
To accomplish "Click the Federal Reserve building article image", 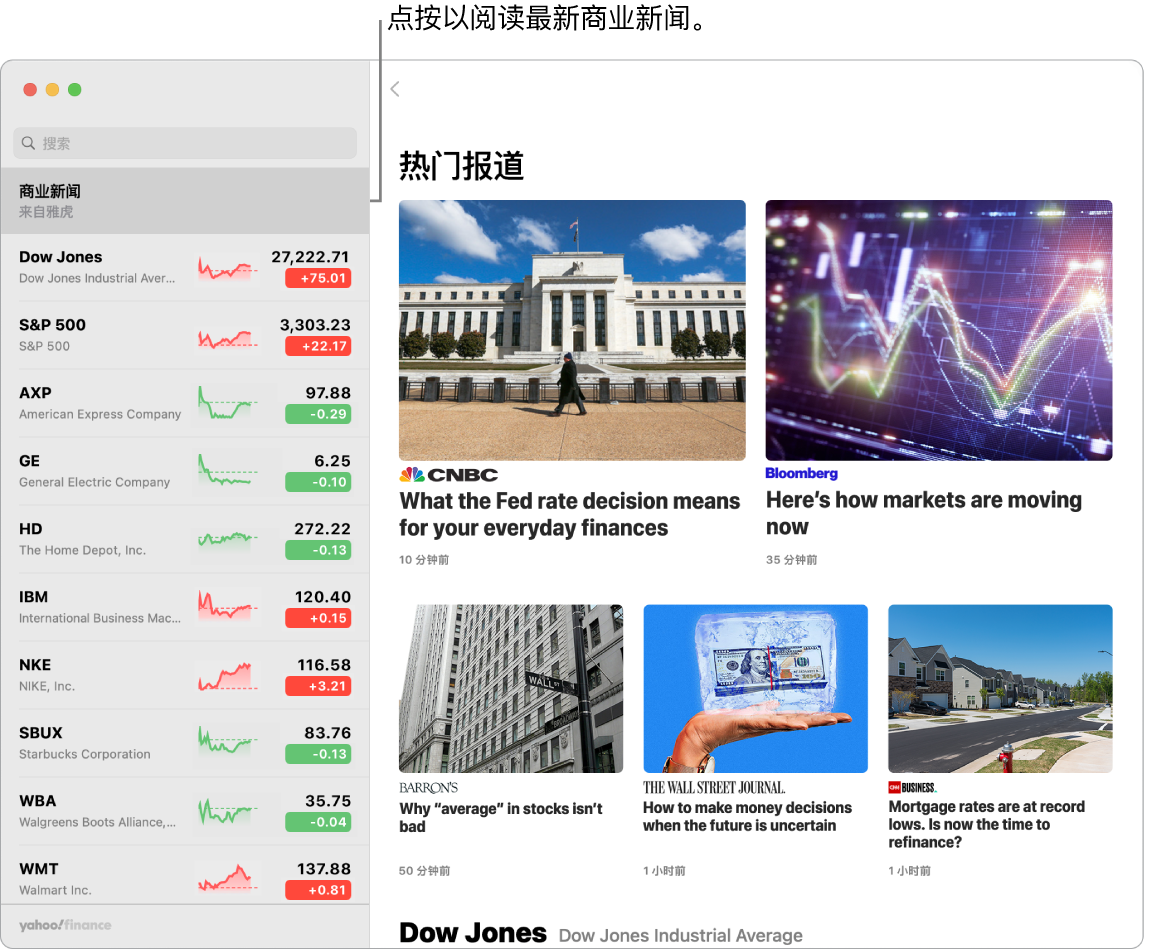I will 571,330.
